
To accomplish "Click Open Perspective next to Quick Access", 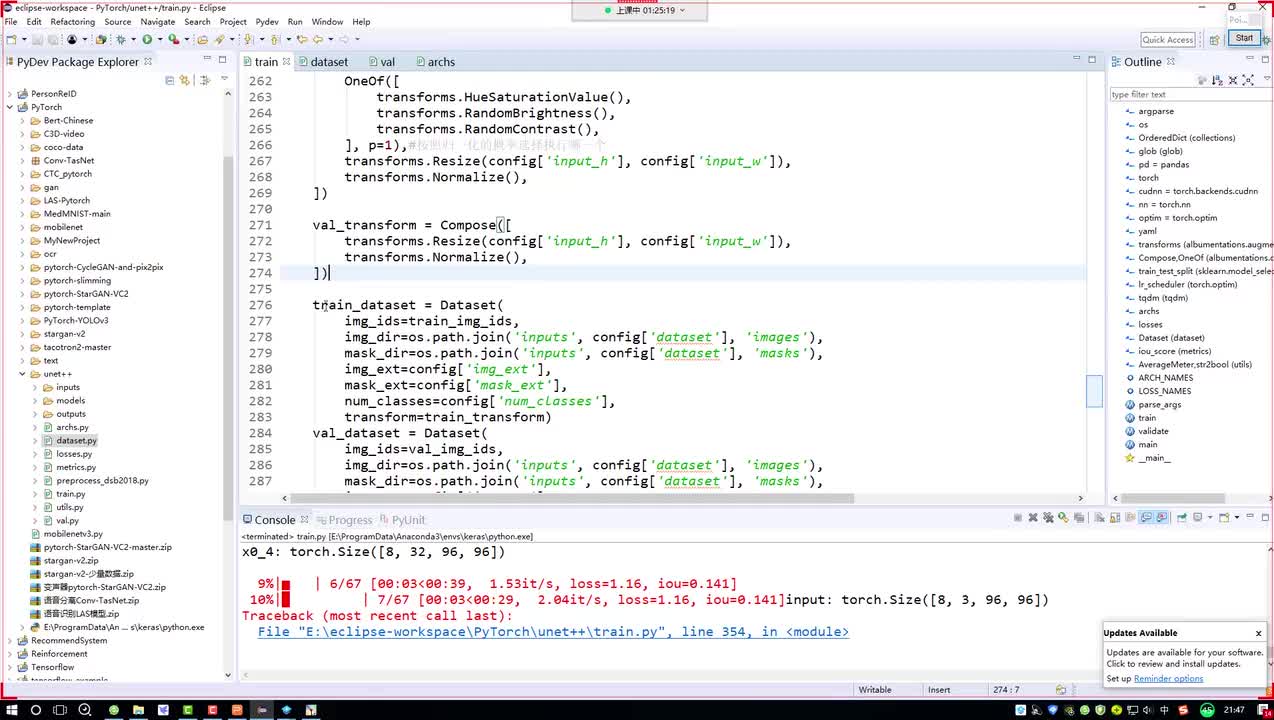I will coord(1214,39).
